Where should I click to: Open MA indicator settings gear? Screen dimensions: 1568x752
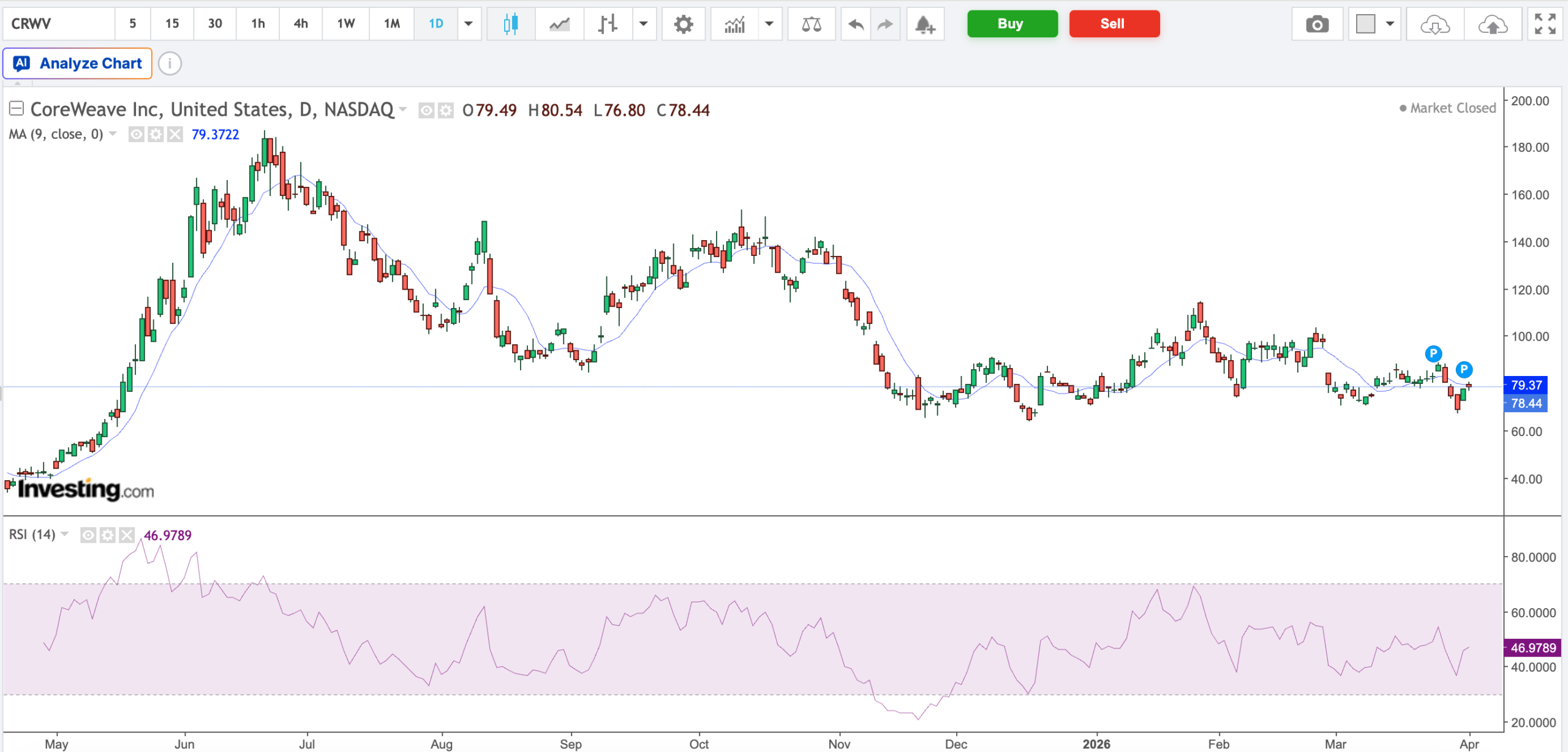(156, 134)
